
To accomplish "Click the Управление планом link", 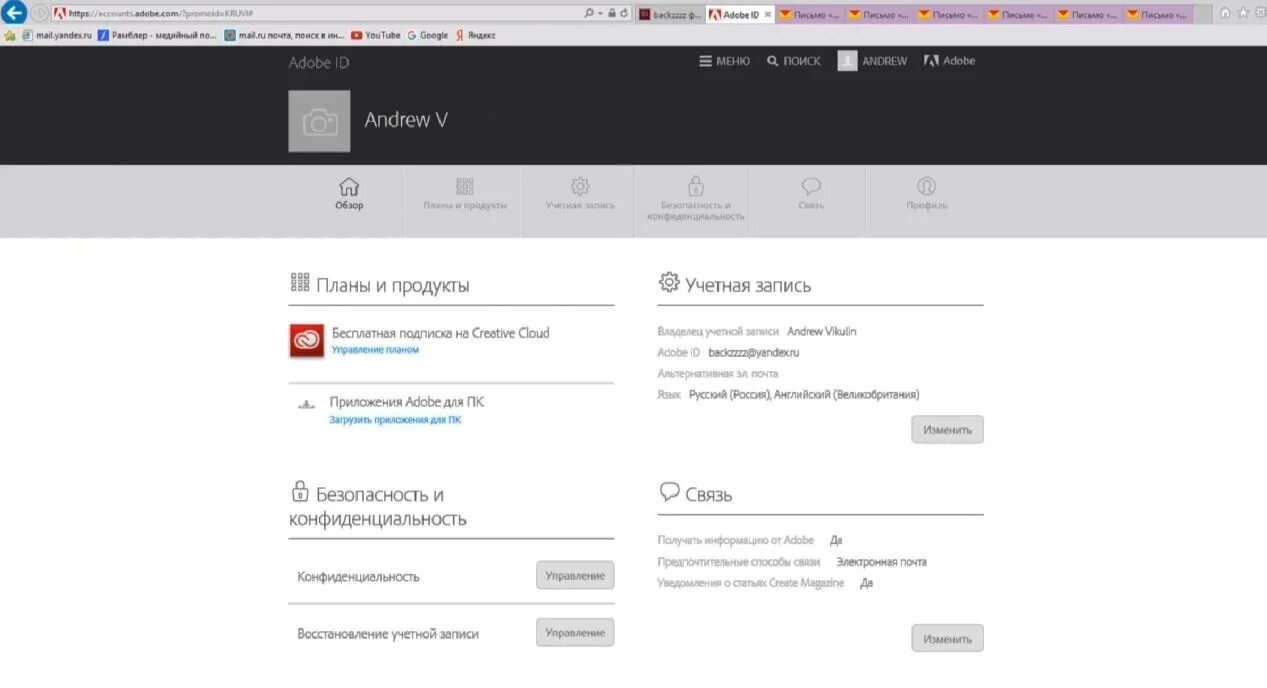I will click(375, 350).
